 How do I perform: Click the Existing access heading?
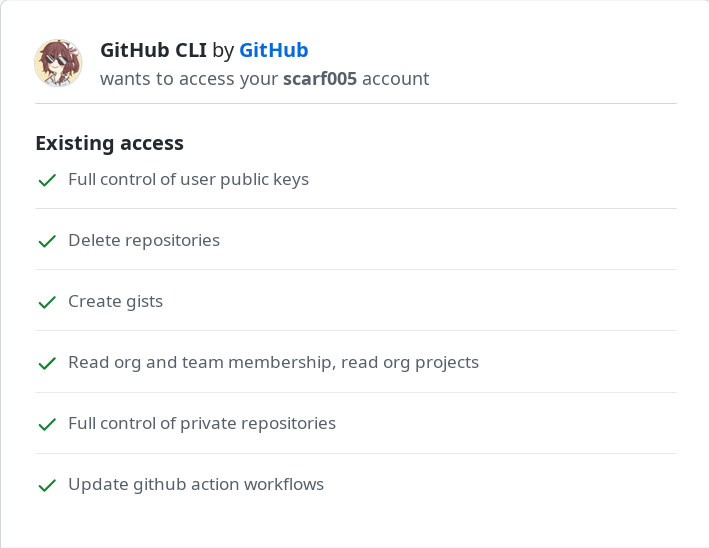pos(109,143)
